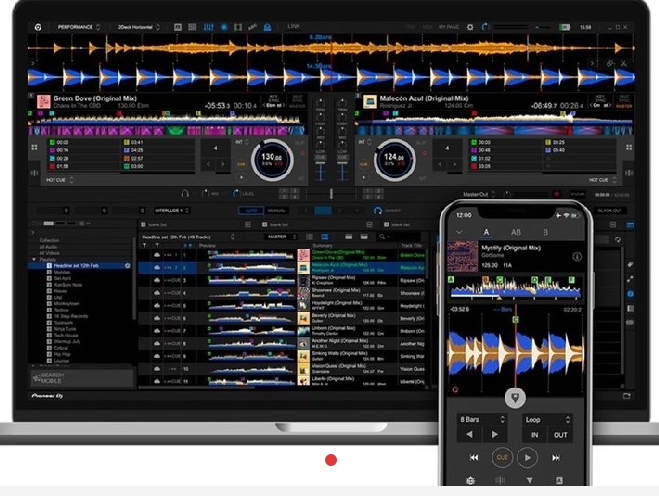The height and width of the screenshot is (496, 659).
Task: Tap phone bottom-bar down-triangle icon
Action: (529, 480)
